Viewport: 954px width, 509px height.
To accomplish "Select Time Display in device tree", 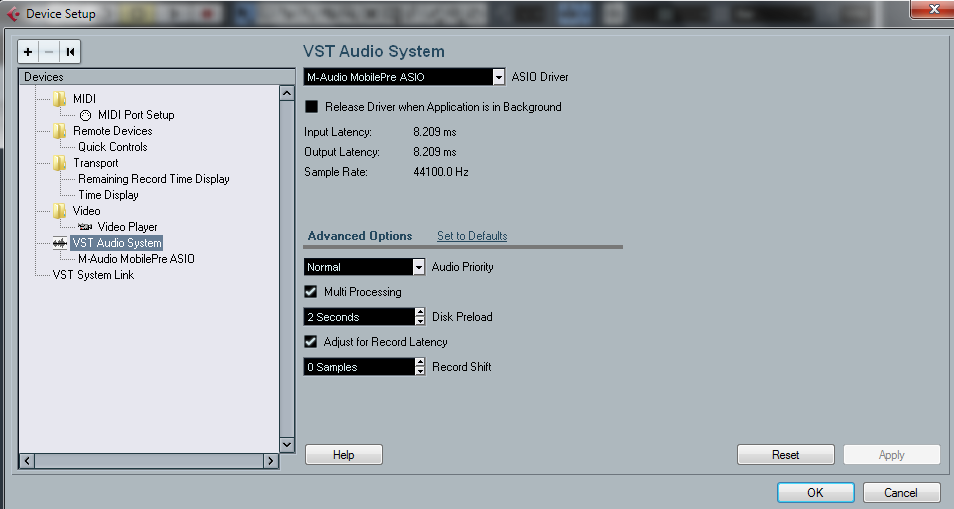I will (108, 195).
